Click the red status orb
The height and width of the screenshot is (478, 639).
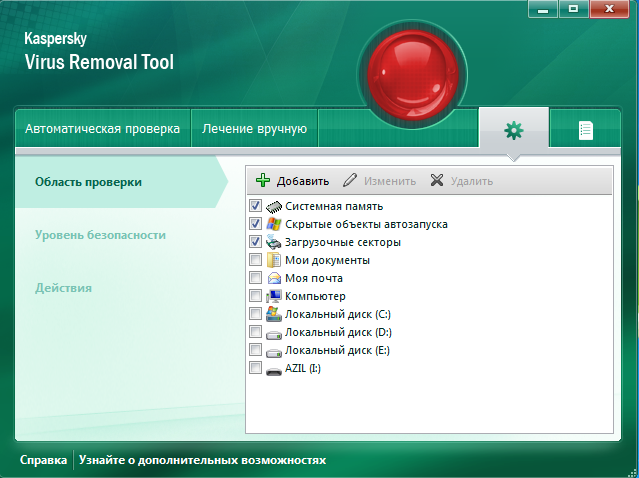click(412, 75)
